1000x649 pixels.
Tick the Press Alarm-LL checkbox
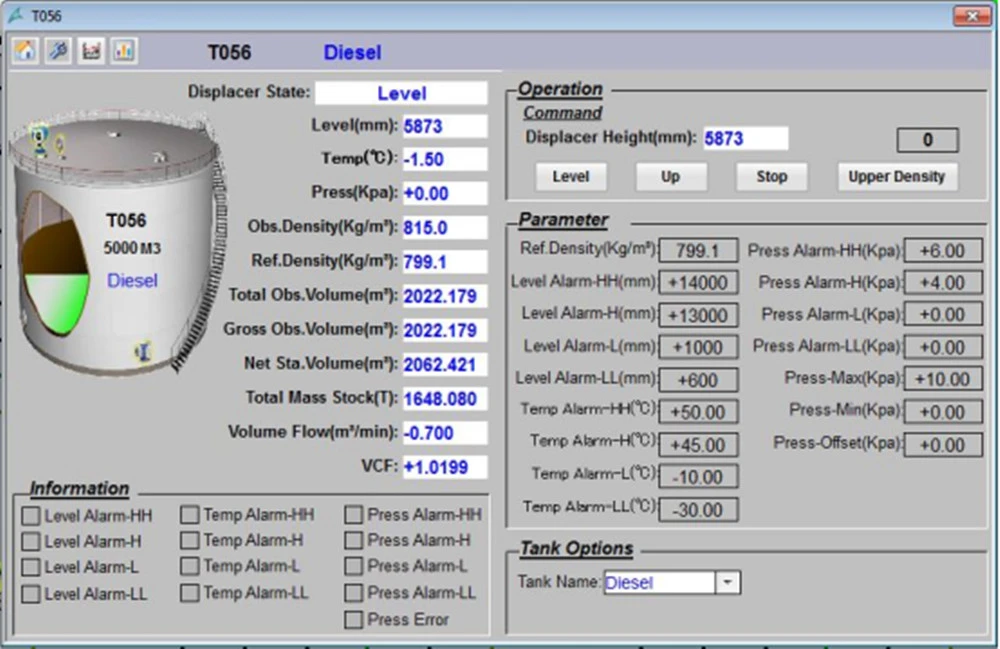pyautogui.click(x=353, y=593)
